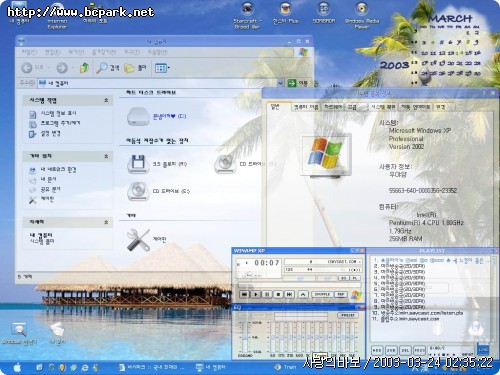Screen dimensions: 500x375
Task: Switch to Computer Name tab in System Properties
Action: (306, 107)
